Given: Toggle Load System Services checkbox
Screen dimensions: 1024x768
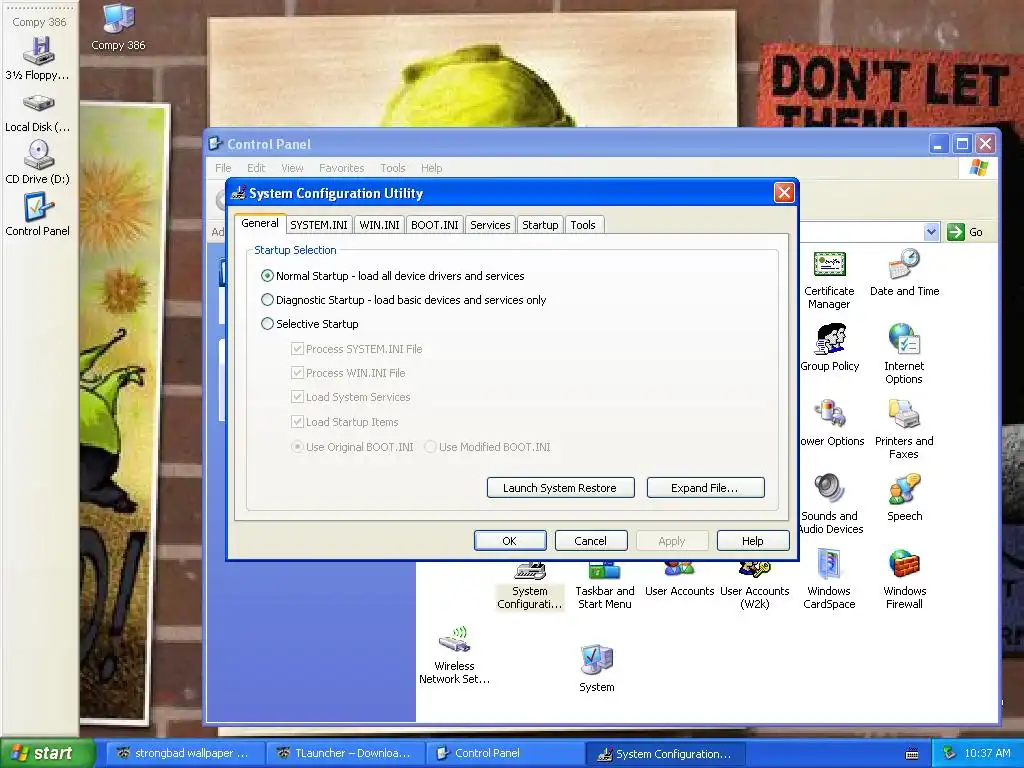Looking at the screenshot, I should [297, 397].
